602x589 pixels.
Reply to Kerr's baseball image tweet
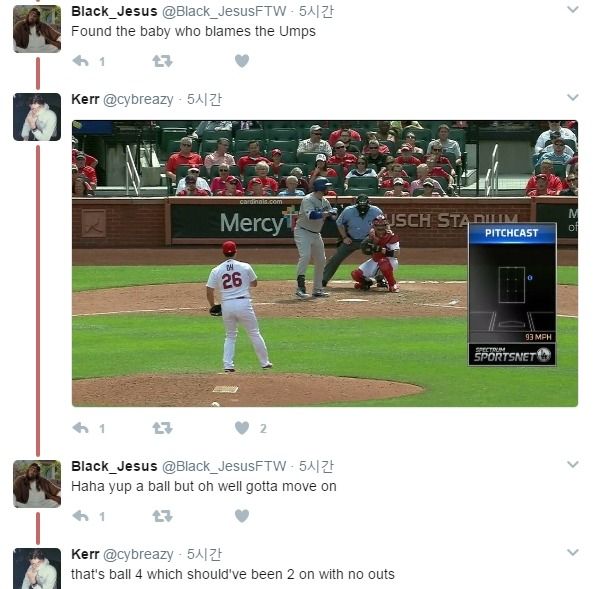(x=81, y=428)
